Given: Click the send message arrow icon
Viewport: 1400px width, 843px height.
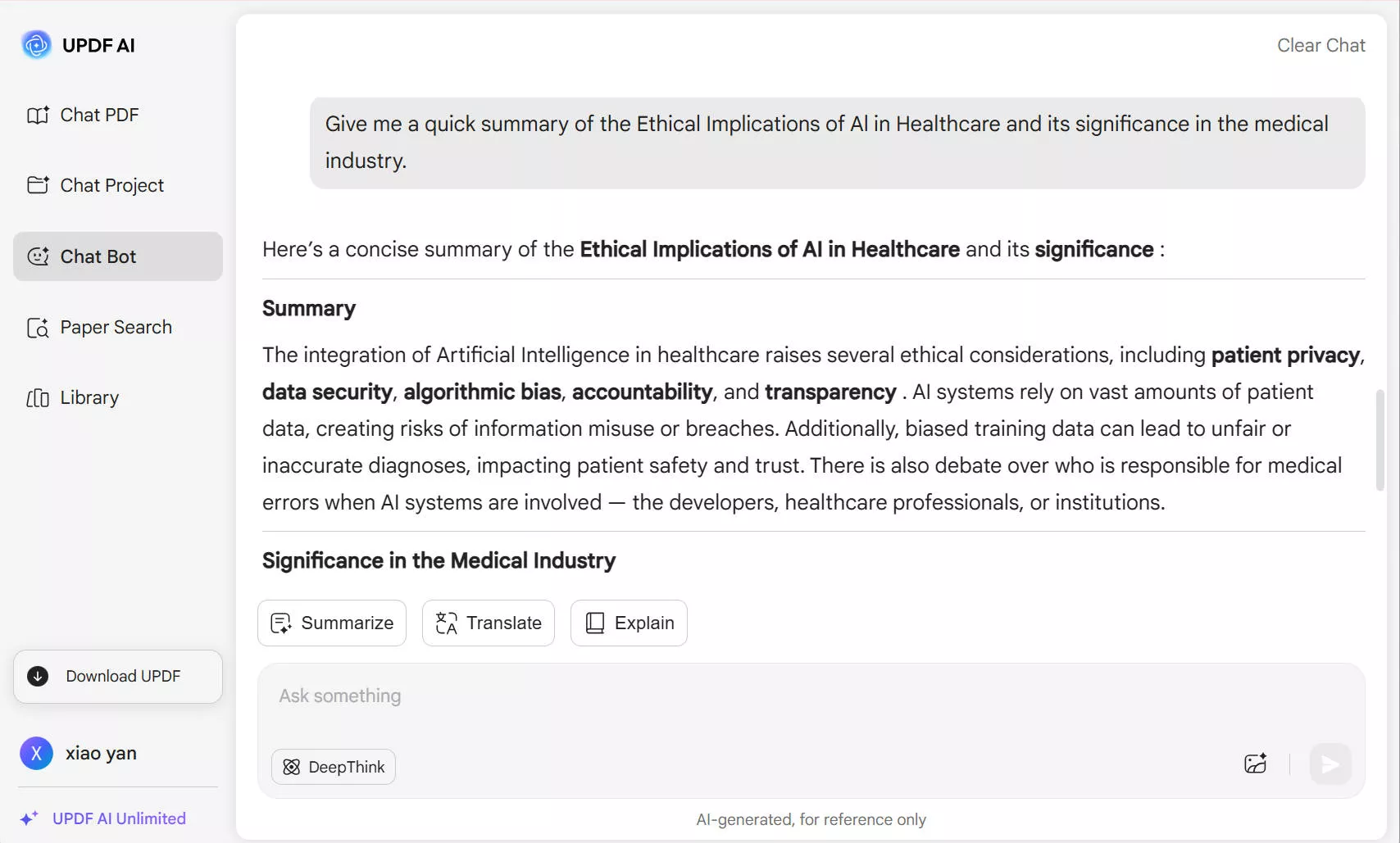Looking at the screenshot, I should [x=1330, y=764].
